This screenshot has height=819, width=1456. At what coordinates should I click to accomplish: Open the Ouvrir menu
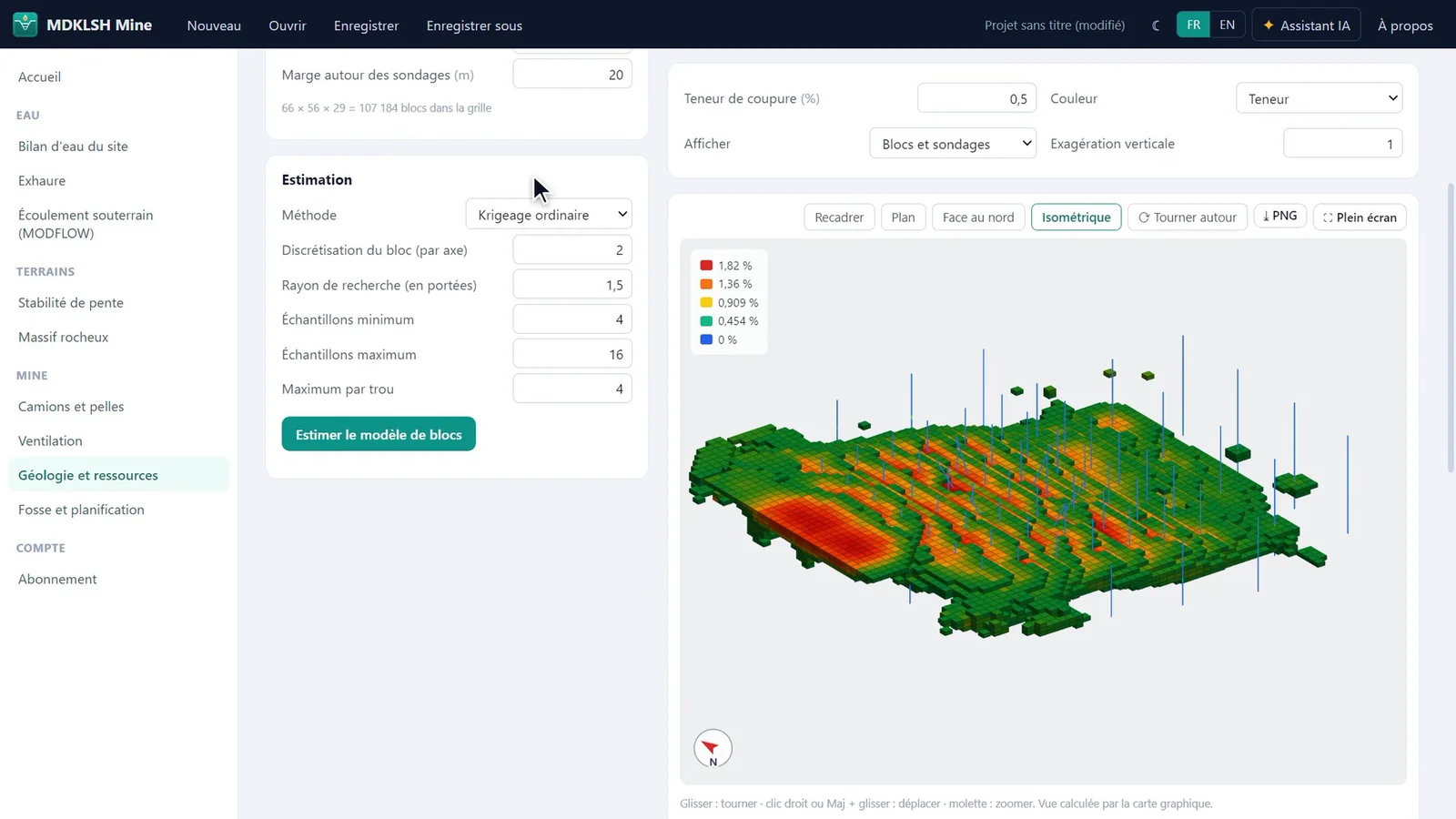tap(288, 25)
